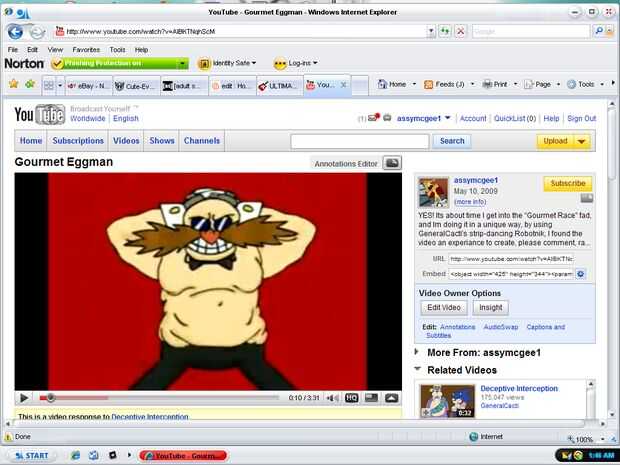Open Identity Safe dropdown arrow

coord(254,63)
